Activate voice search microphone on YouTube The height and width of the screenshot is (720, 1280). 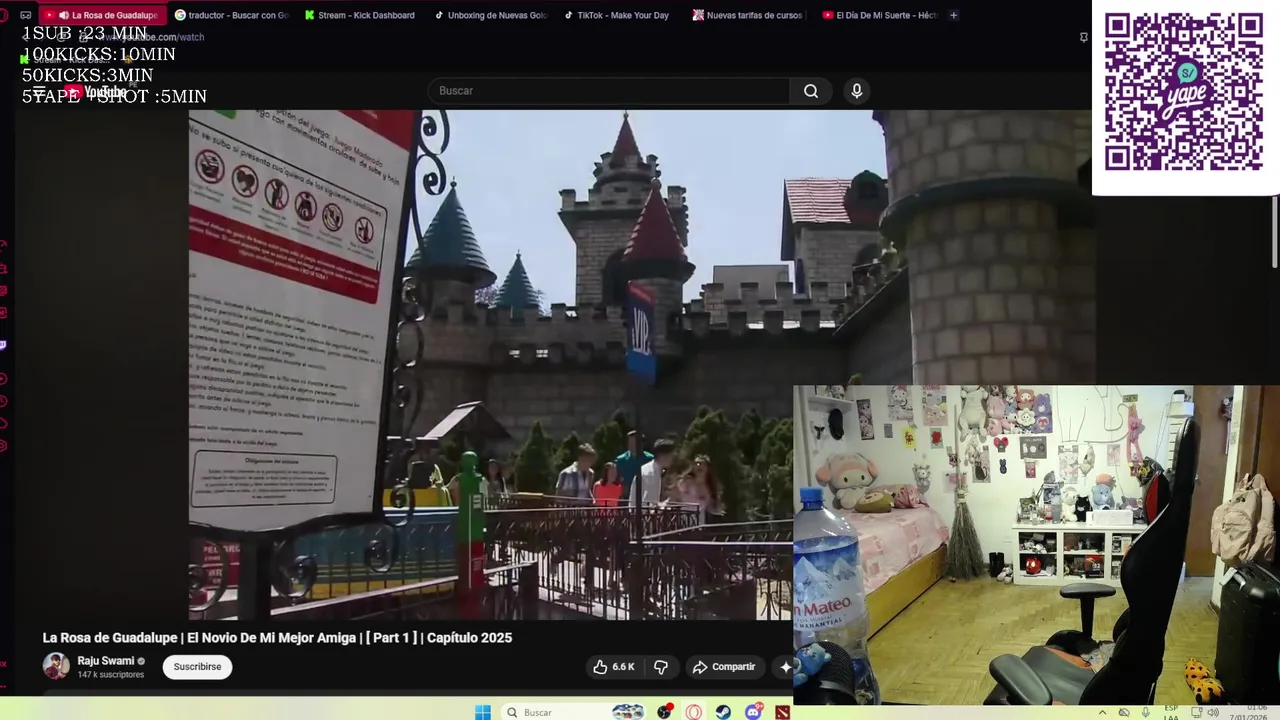coord(857,91)
